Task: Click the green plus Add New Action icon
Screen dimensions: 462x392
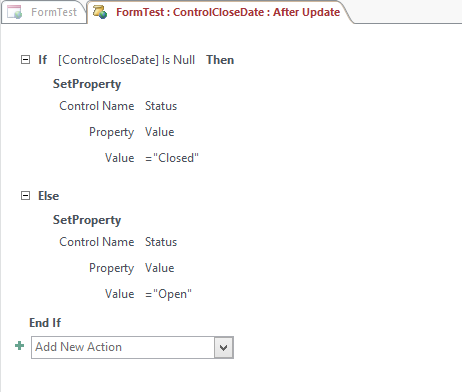Action: (x=20, y=346)
